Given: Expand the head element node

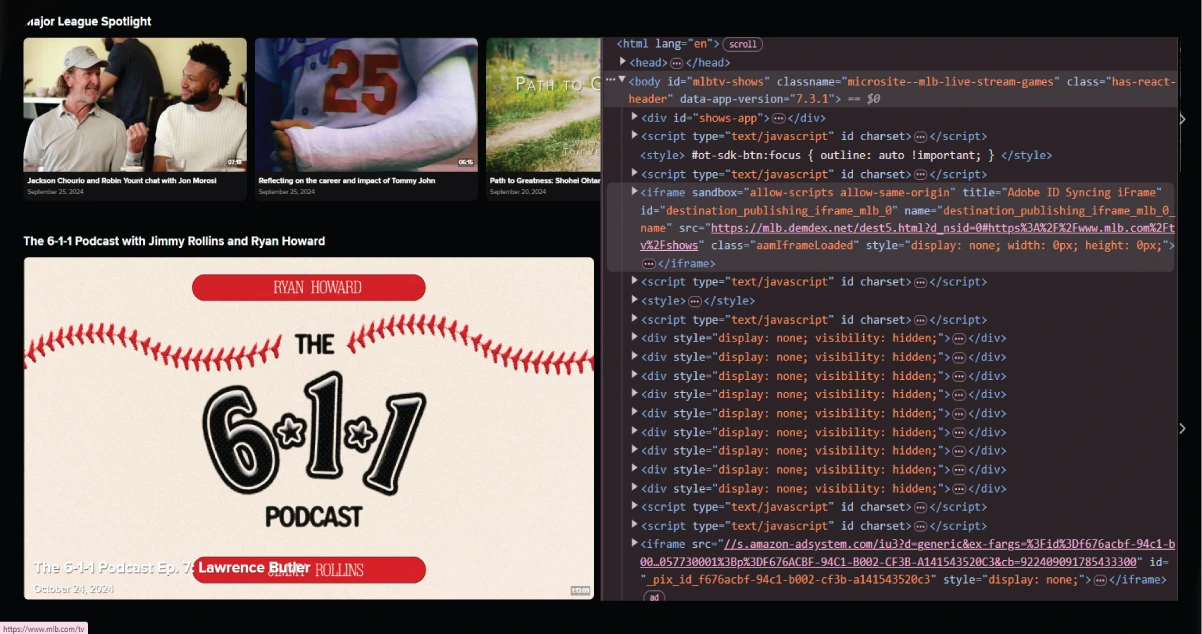Looking at the screenshot, I should pos(622,62).
